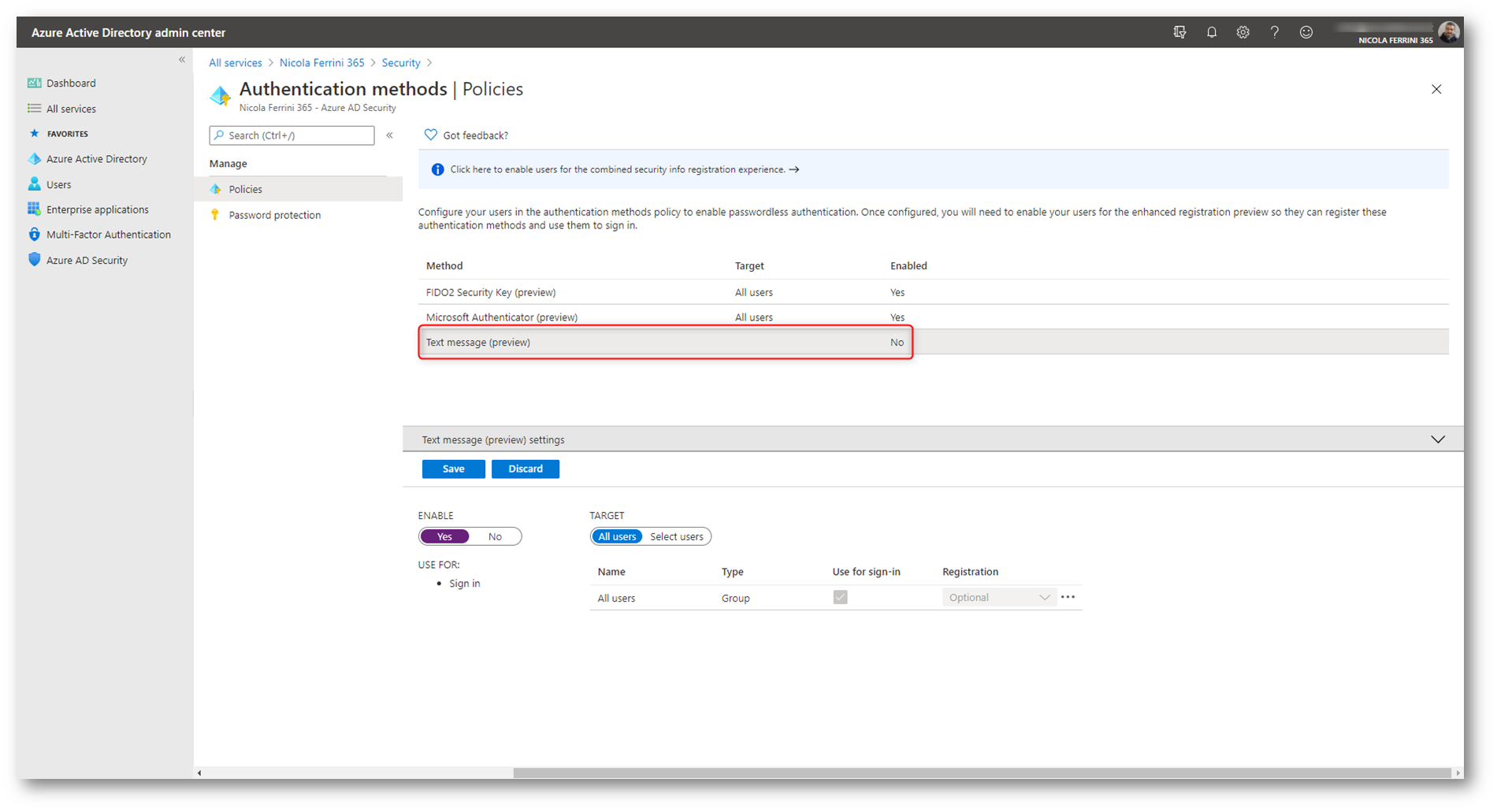Click All users name in target table
The width and height of the screenshot is (1497, 812).
click(616, 598)
